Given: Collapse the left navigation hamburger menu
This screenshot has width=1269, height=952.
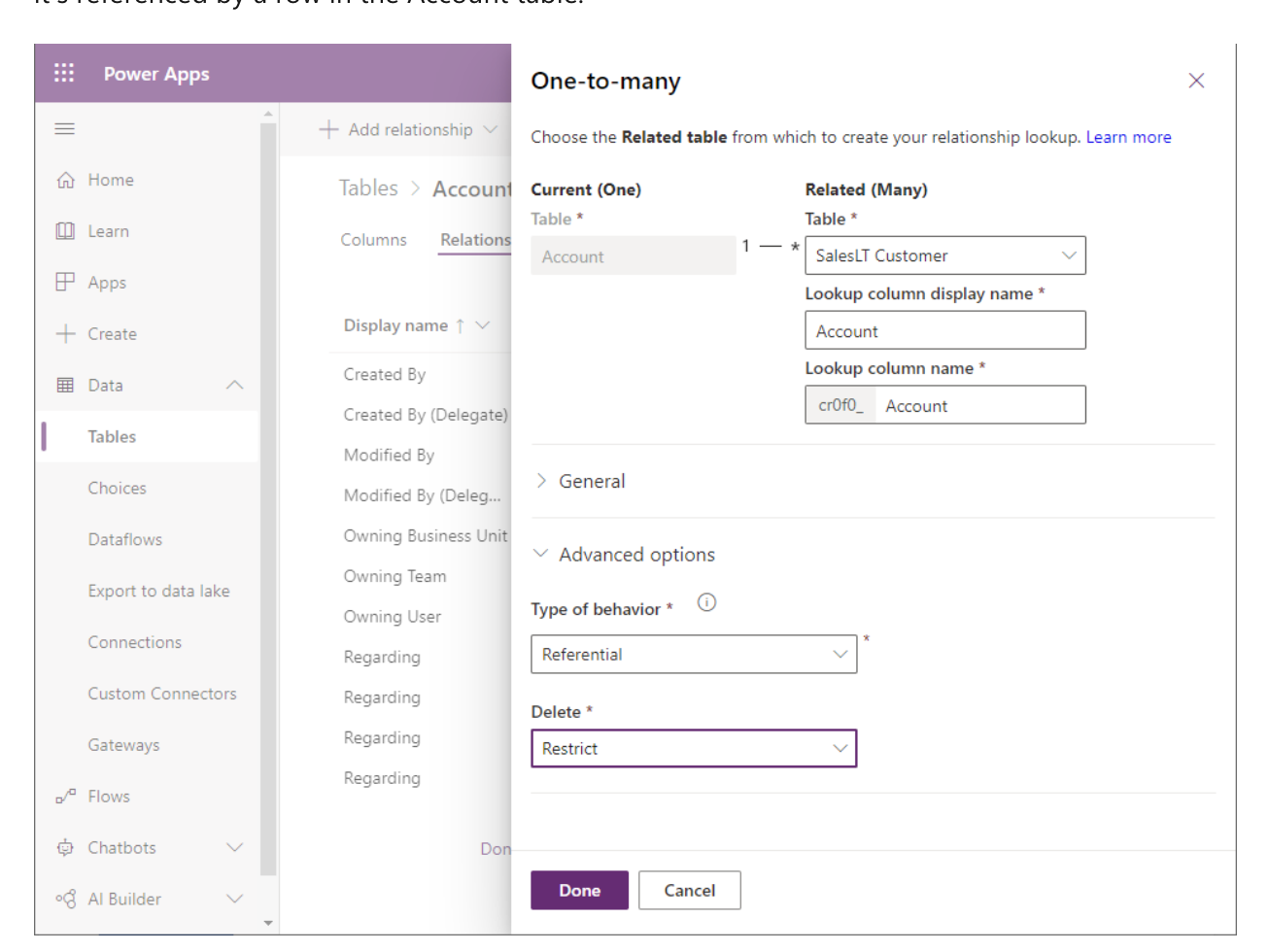Looking at the screenshot, I should pyautogui.click(x=65, y=128).
